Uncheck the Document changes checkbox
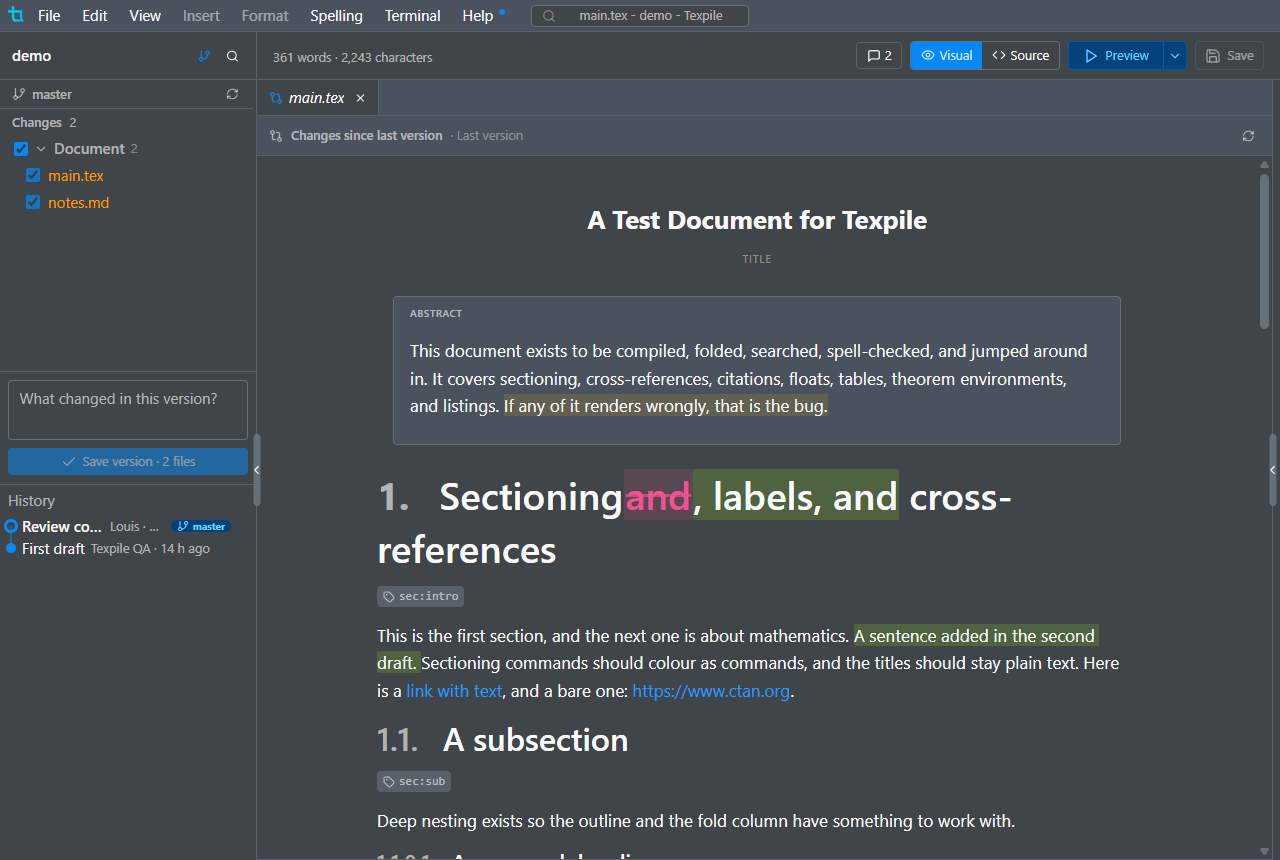Image resolution: width=1280 pixels, height=860 pixels. point(21,149)
